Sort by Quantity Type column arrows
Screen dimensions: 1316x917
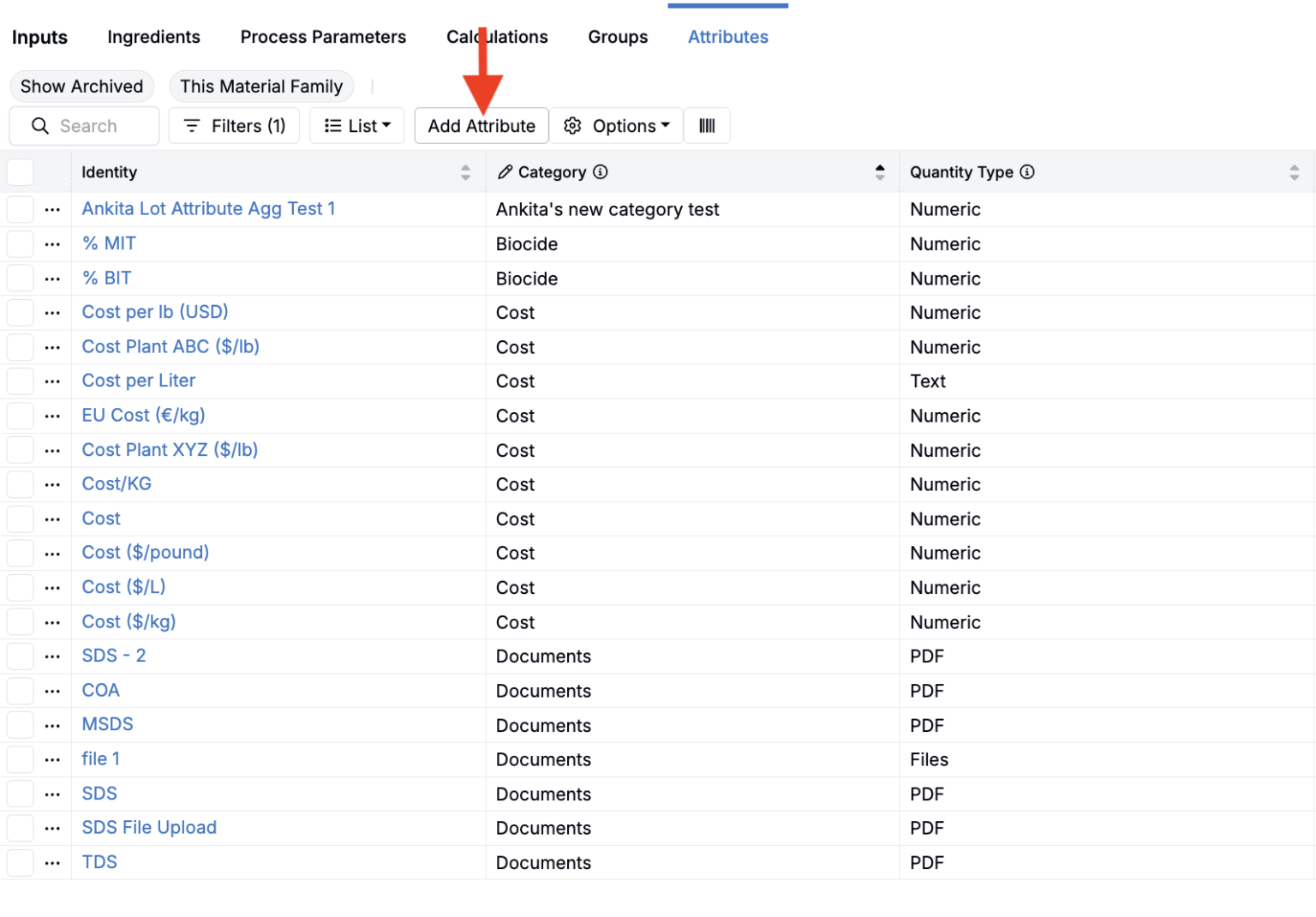coord(1294,172)
